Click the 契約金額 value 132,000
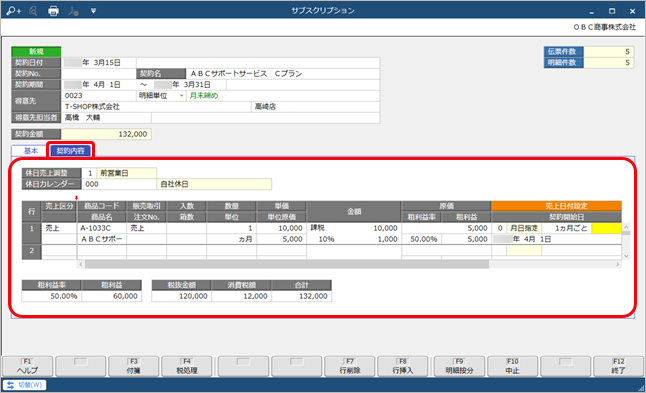 [106, 134]
